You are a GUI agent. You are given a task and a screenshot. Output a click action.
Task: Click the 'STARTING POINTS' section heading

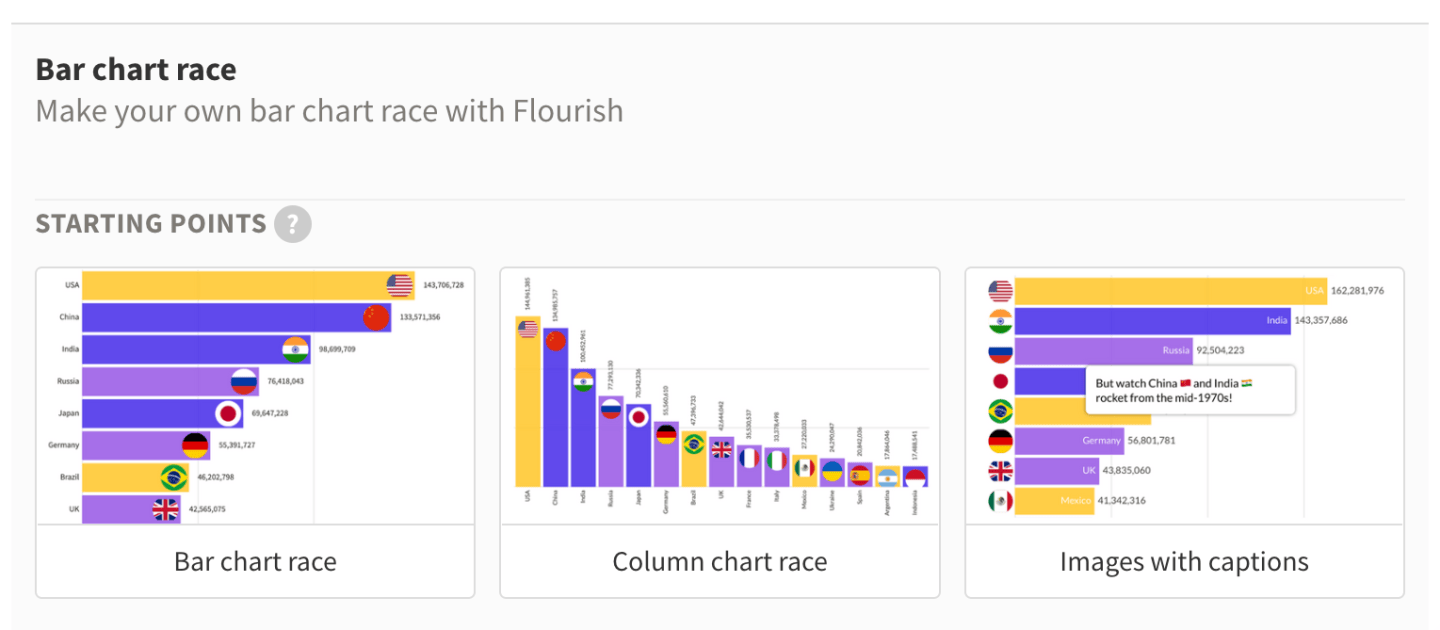(x=151, y=224)
